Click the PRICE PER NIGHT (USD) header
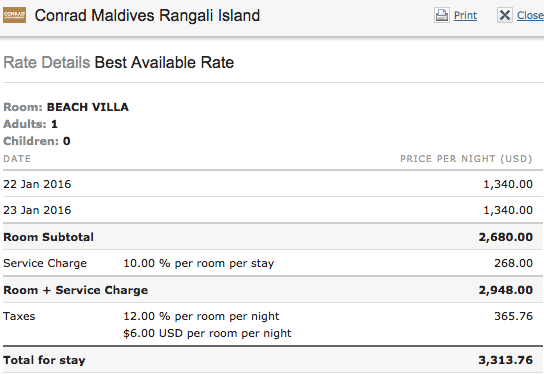544x374 pixels. click(x=466, y=159)
